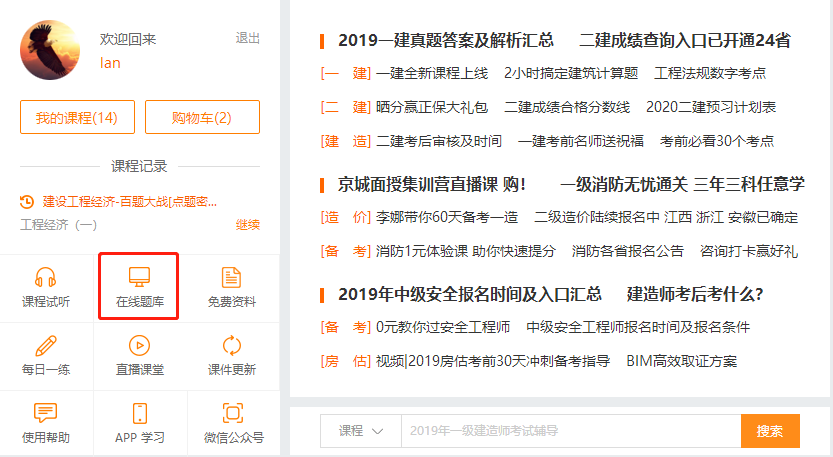Viewport: 833px width, 457px height.
Task: Open 2019一建真题答案及解析汇总 headline
Action: pyautogui.click(x=445, y=41)
